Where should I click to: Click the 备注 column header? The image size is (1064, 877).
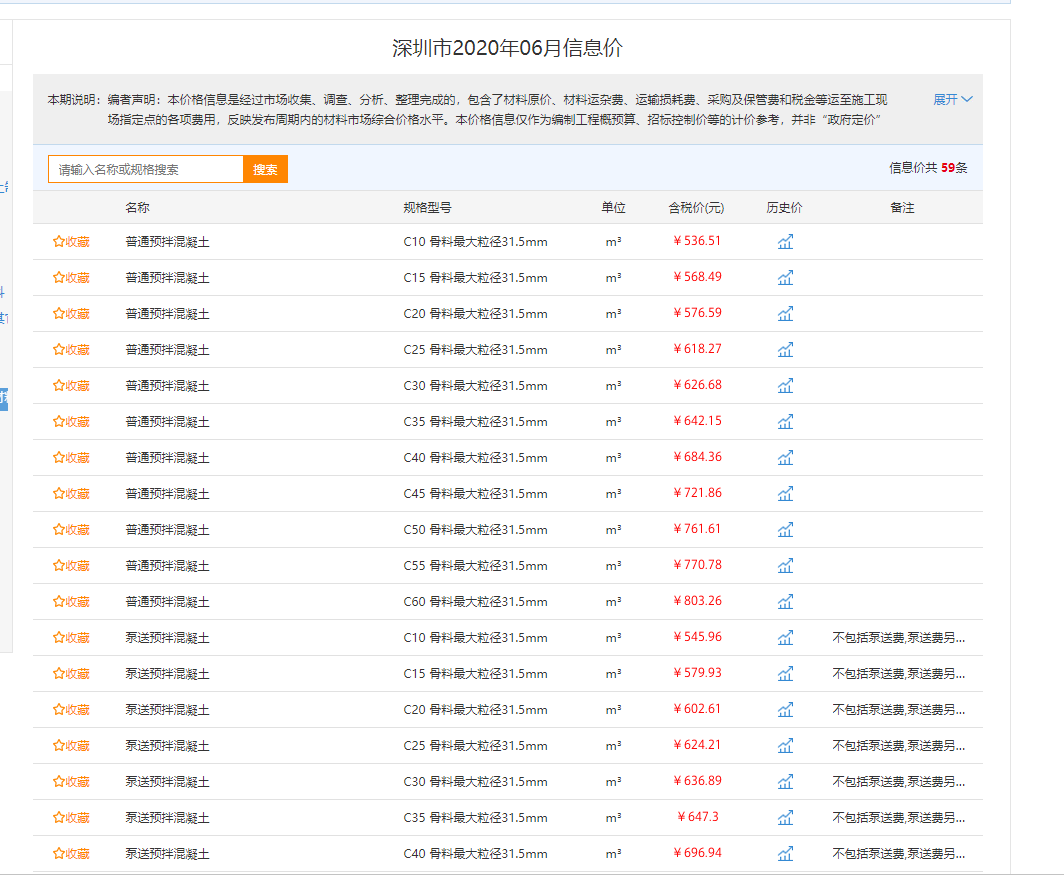[902, 208]
